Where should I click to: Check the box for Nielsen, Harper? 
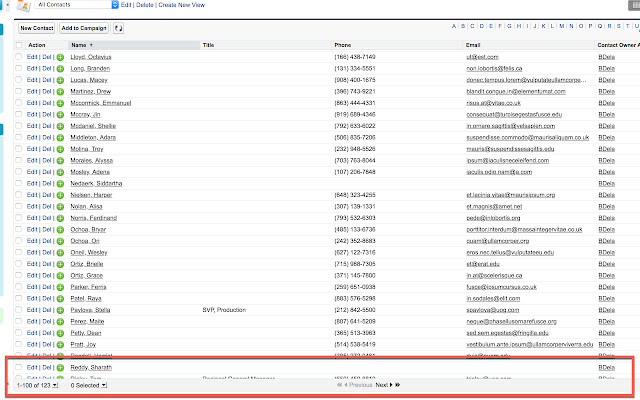pos(19,195)
